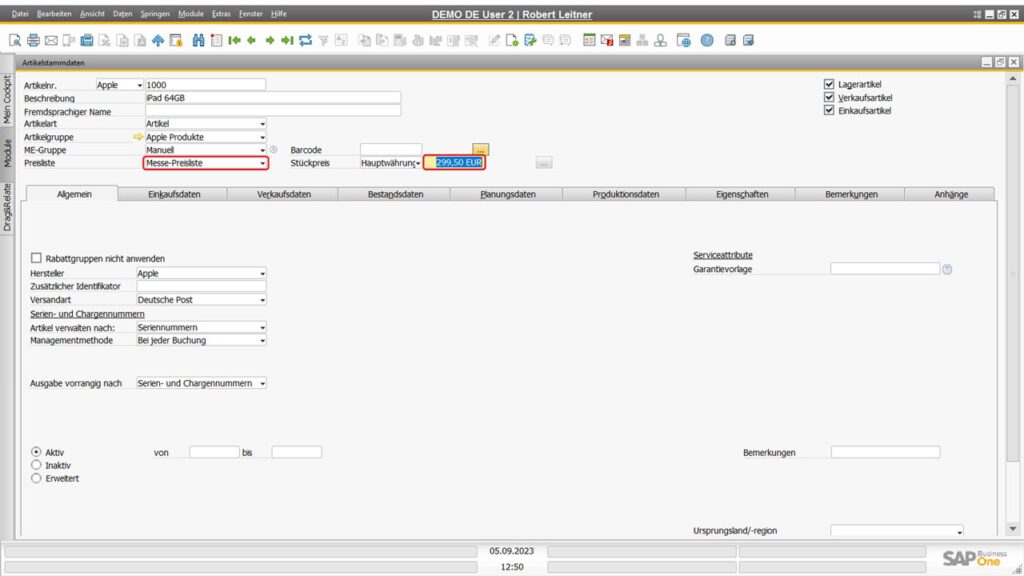Open the Hauptwährung currency dropdown
1024x576 pixels.
(x=391, y=163)
